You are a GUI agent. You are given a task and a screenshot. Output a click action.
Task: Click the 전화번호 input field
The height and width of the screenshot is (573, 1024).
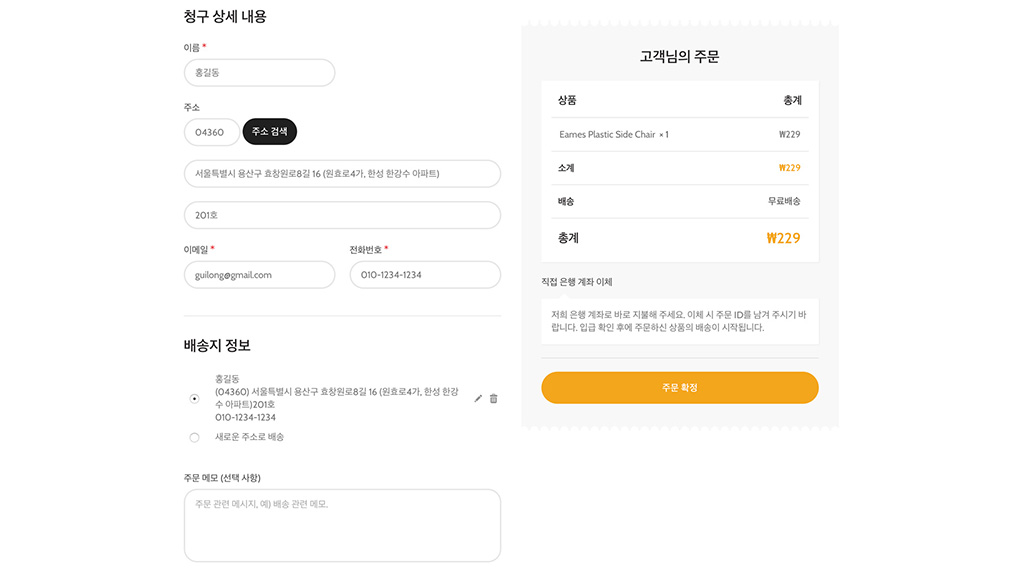pyautogui.click(x=424, y=275)
